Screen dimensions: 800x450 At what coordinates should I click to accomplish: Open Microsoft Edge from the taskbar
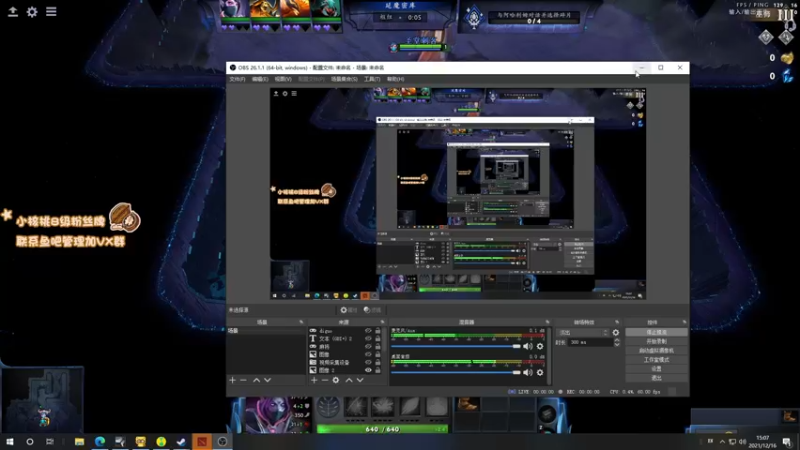[99, 441]
